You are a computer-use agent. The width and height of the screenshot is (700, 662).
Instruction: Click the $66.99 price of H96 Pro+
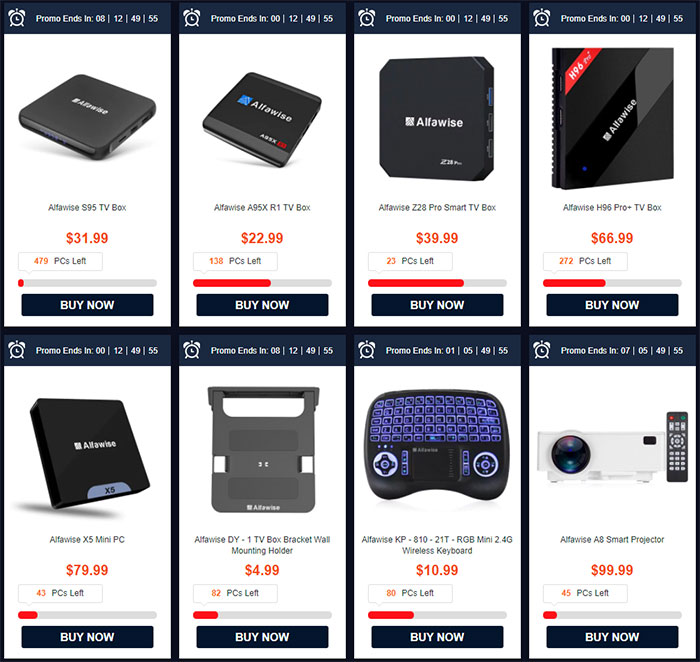pyautogui.click(x=612, y=238)
